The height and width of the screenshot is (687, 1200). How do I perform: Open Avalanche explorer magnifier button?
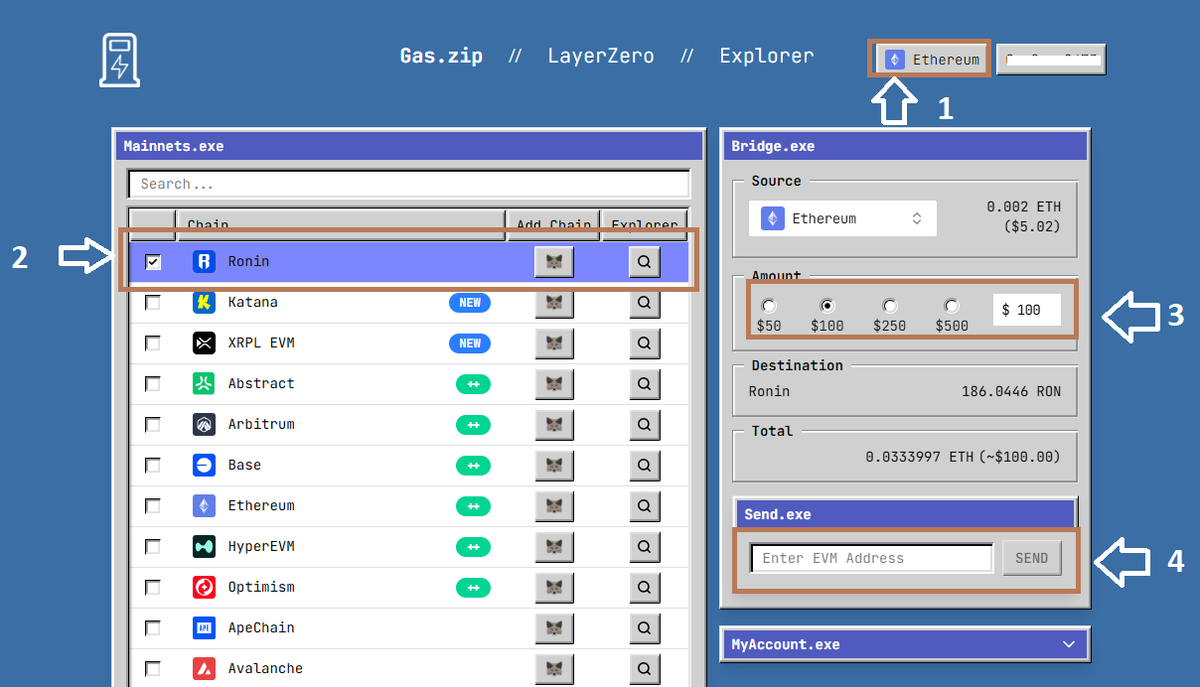pyautogui.click(x=645, y=668)
